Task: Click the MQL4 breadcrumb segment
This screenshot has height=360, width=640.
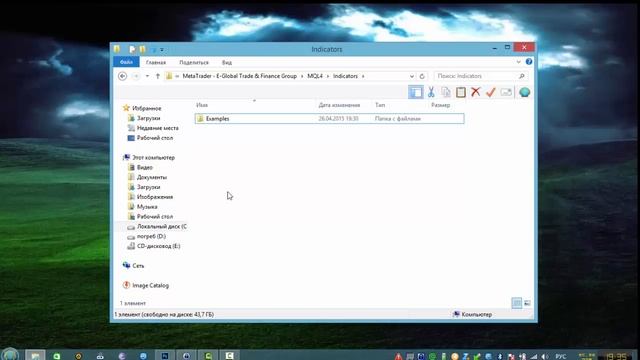Action: (x=315, y=76)
